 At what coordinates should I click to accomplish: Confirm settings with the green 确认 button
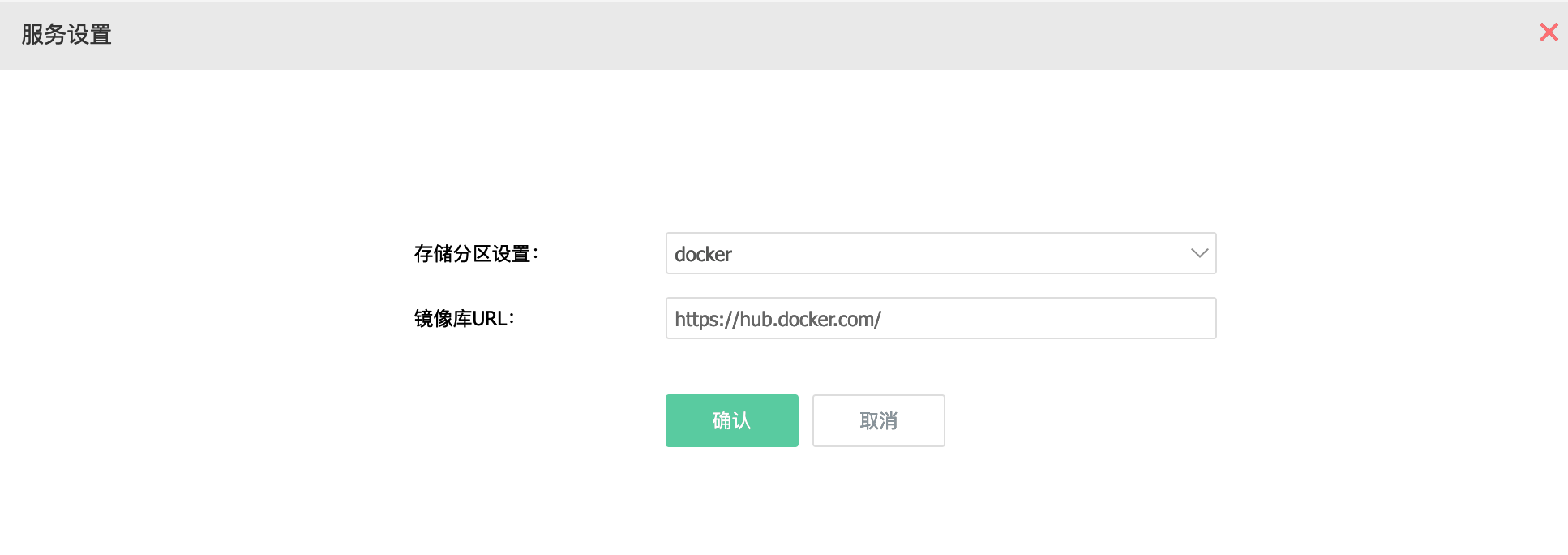pos(731,420)
